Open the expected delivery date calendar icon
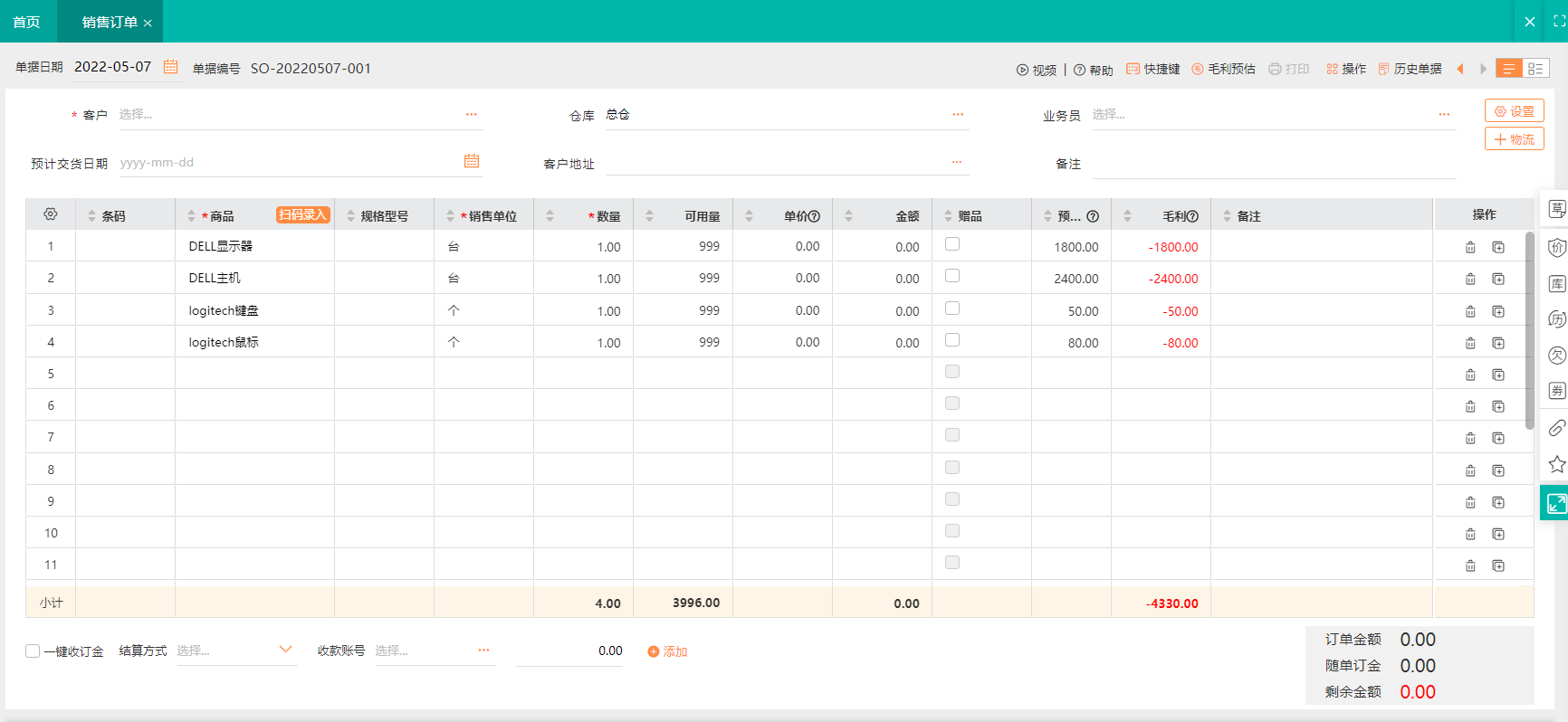This screenshot has width=1568, height=722. pos(471,161)
